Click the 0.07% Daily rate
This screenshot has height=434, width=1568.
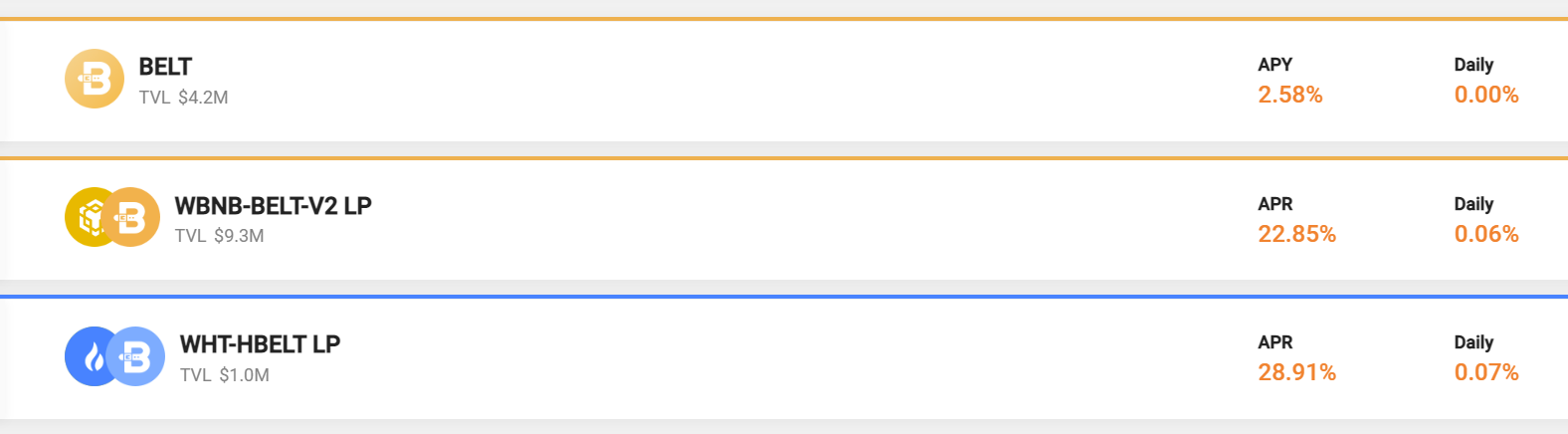point(1485,372)
